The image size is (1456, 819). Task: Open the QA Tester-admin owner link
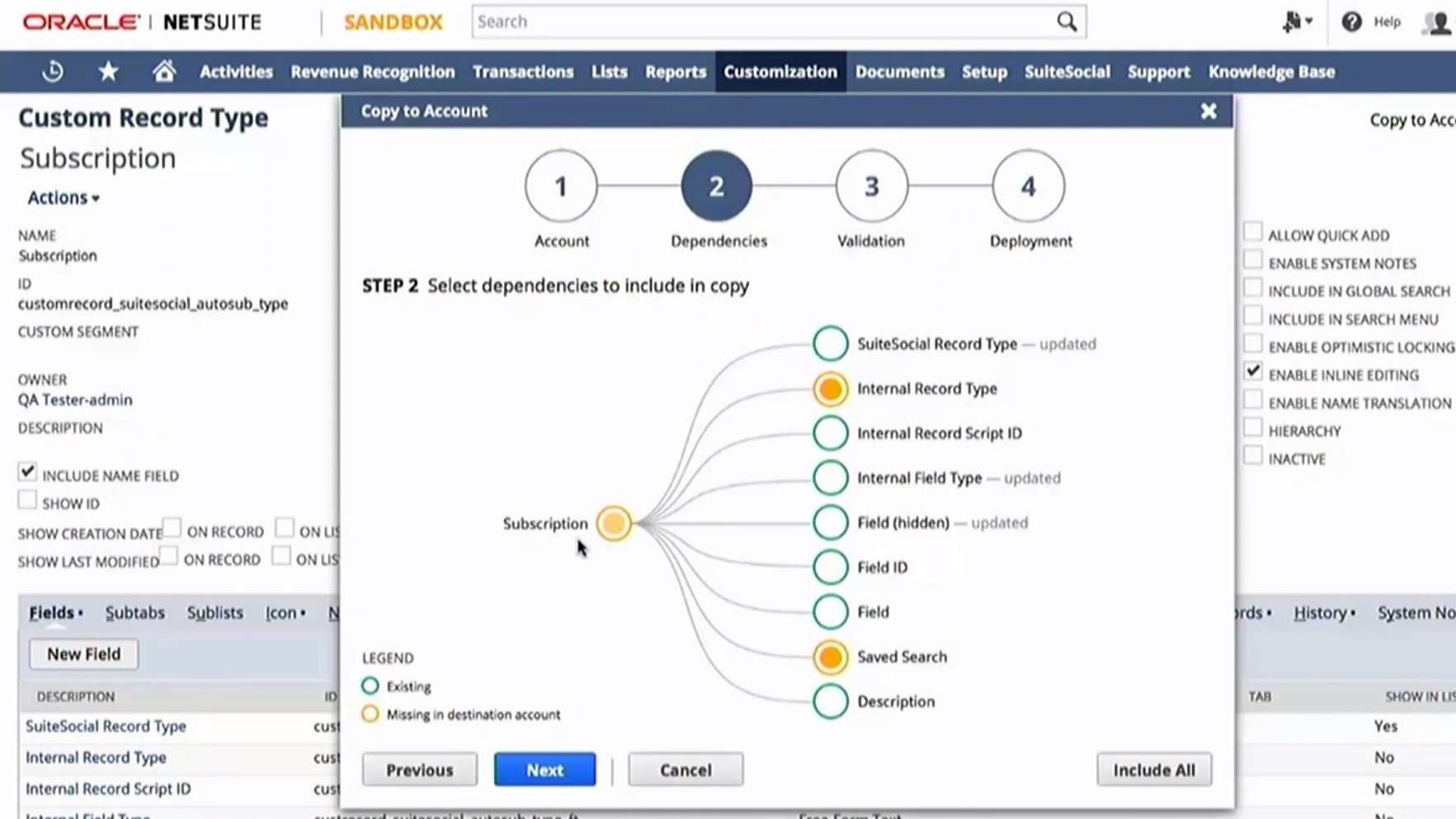(x=75, y=400)
